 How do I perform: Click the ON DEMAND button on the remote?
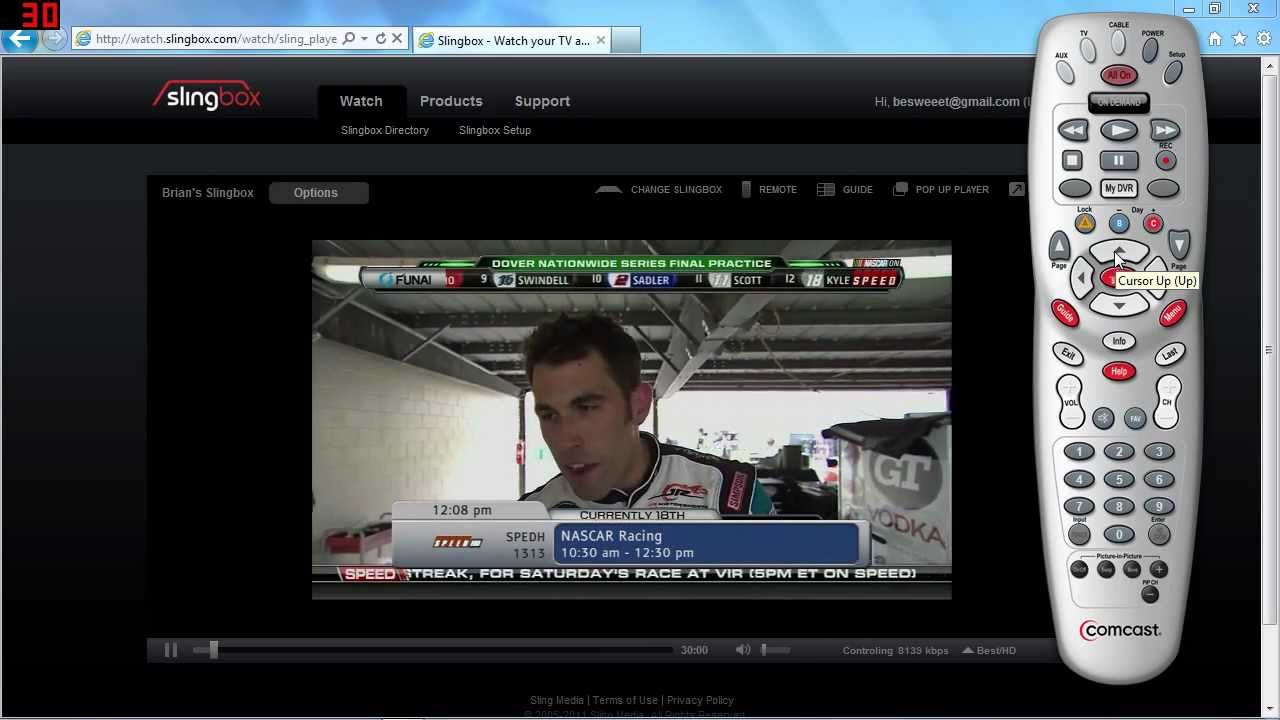pyautogui.click(x=1118, y=102)
